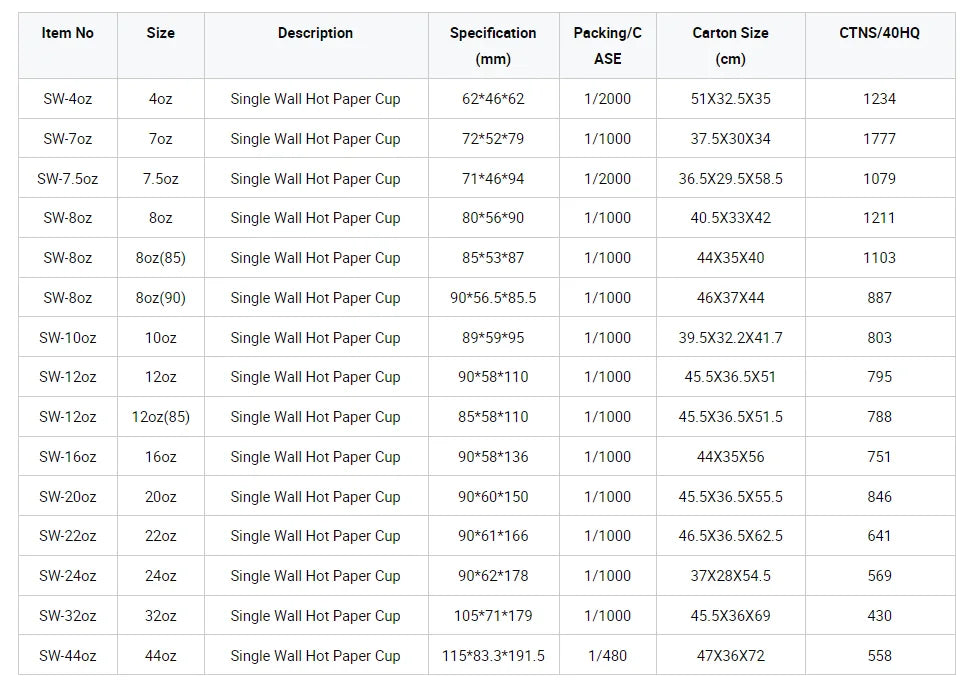Click the size cell "8oz(90)"

click(161, 298)
